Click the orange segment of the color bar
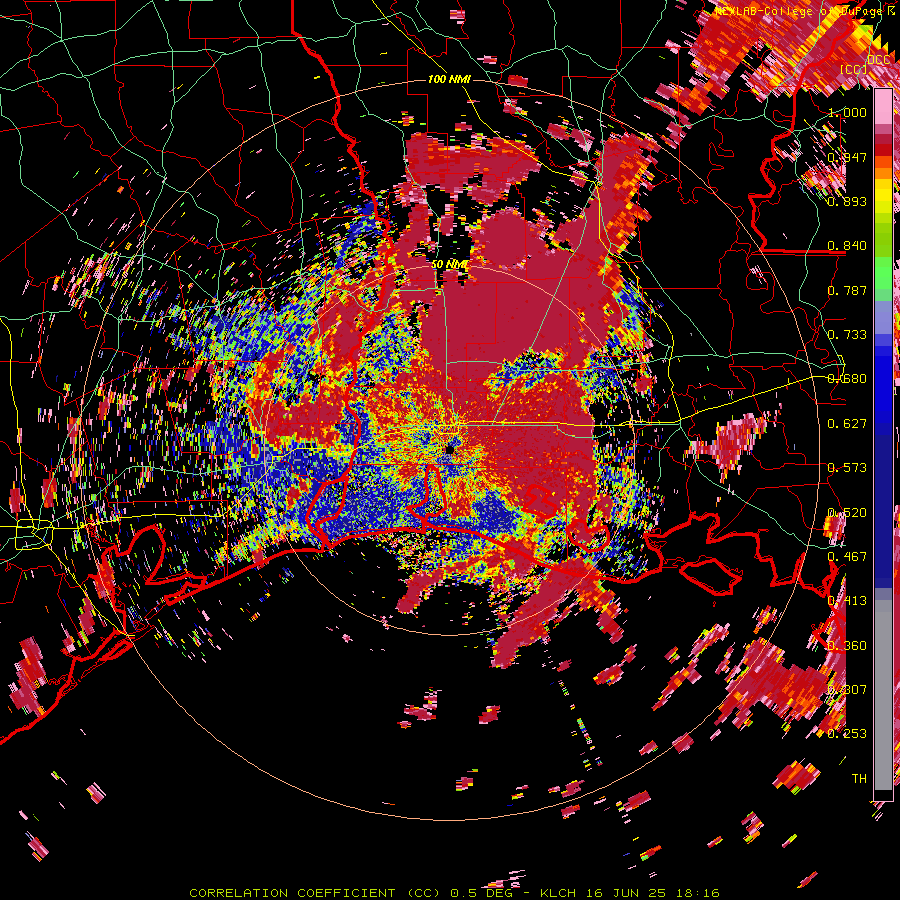Screen dimensions: 900x900 click(x=883, y=168)
